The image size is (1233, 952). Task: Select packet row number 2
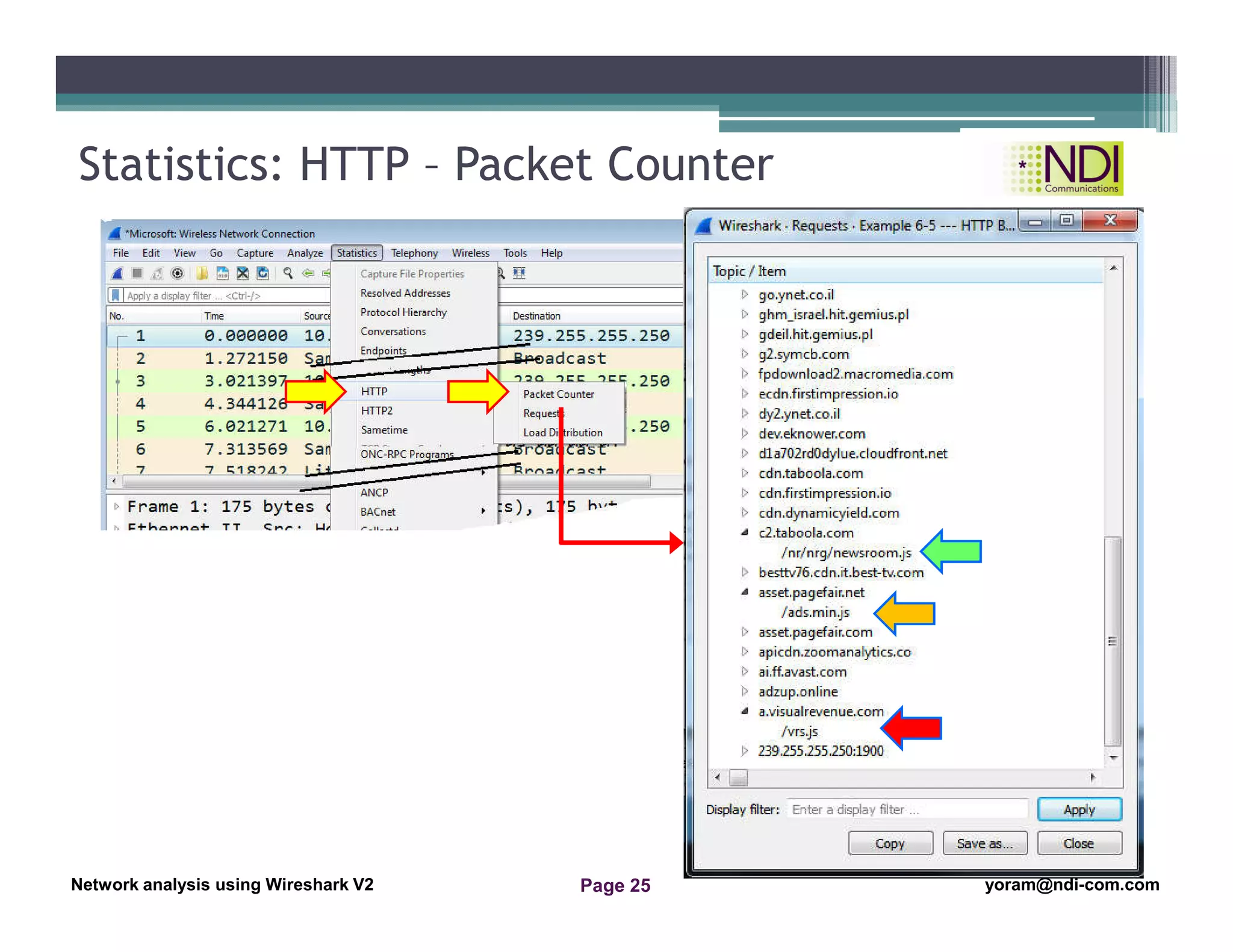coord(395,359)
